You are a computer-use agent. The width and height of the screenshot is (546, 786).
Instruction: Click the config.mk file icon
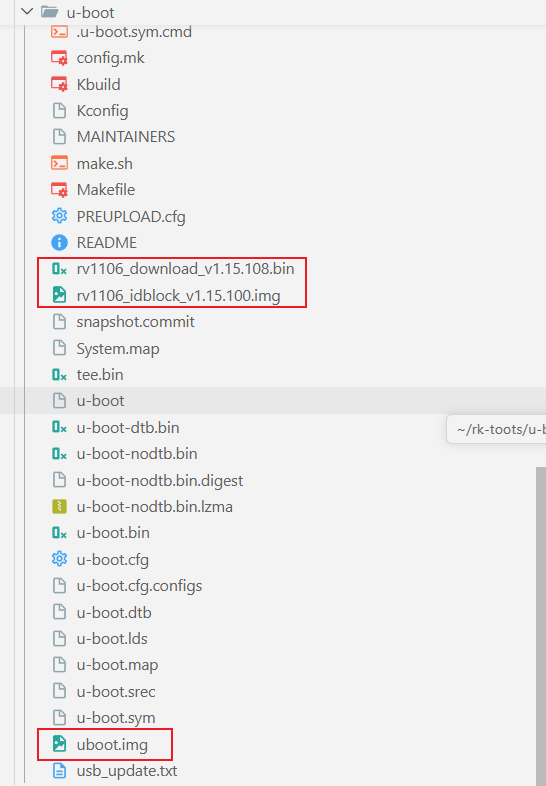(x=59, y=58)
